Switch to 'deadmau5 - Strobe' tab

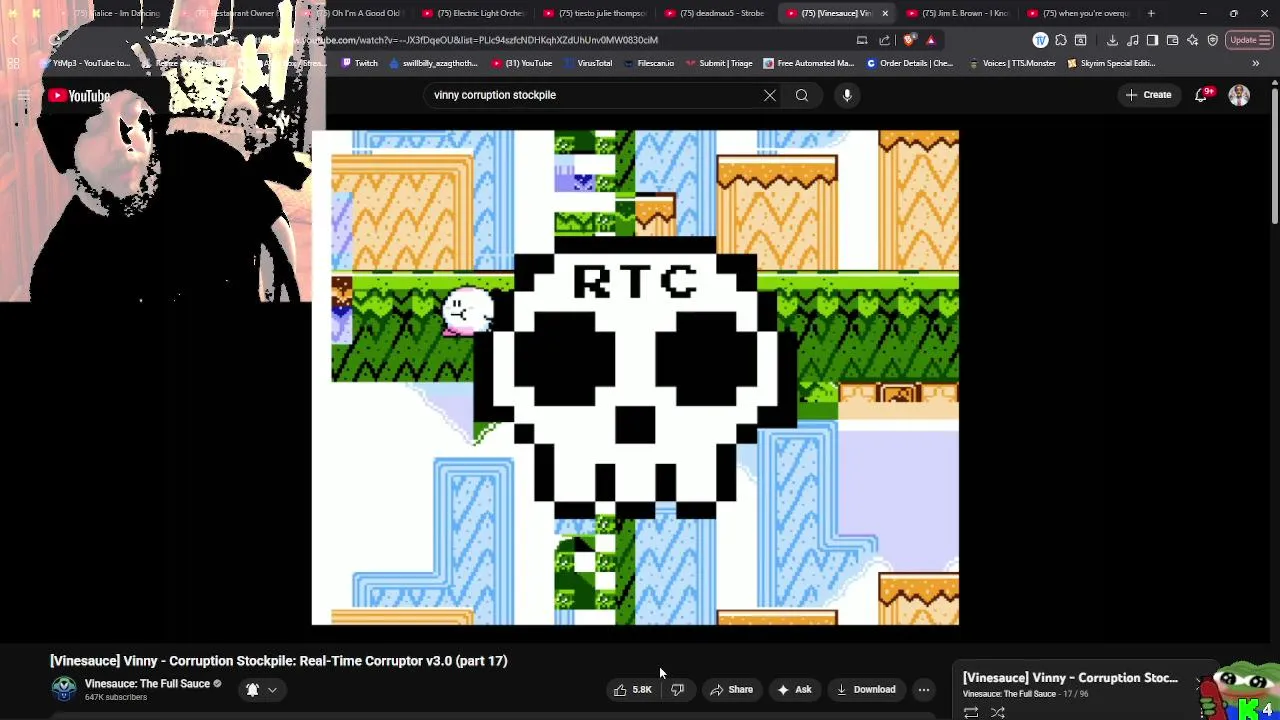point(715,13)
